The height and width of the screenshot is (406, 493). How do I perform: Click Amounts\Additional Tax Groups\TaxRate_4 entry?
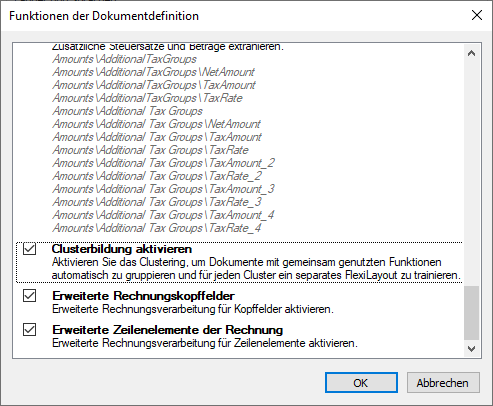click(x=157, y=228)
